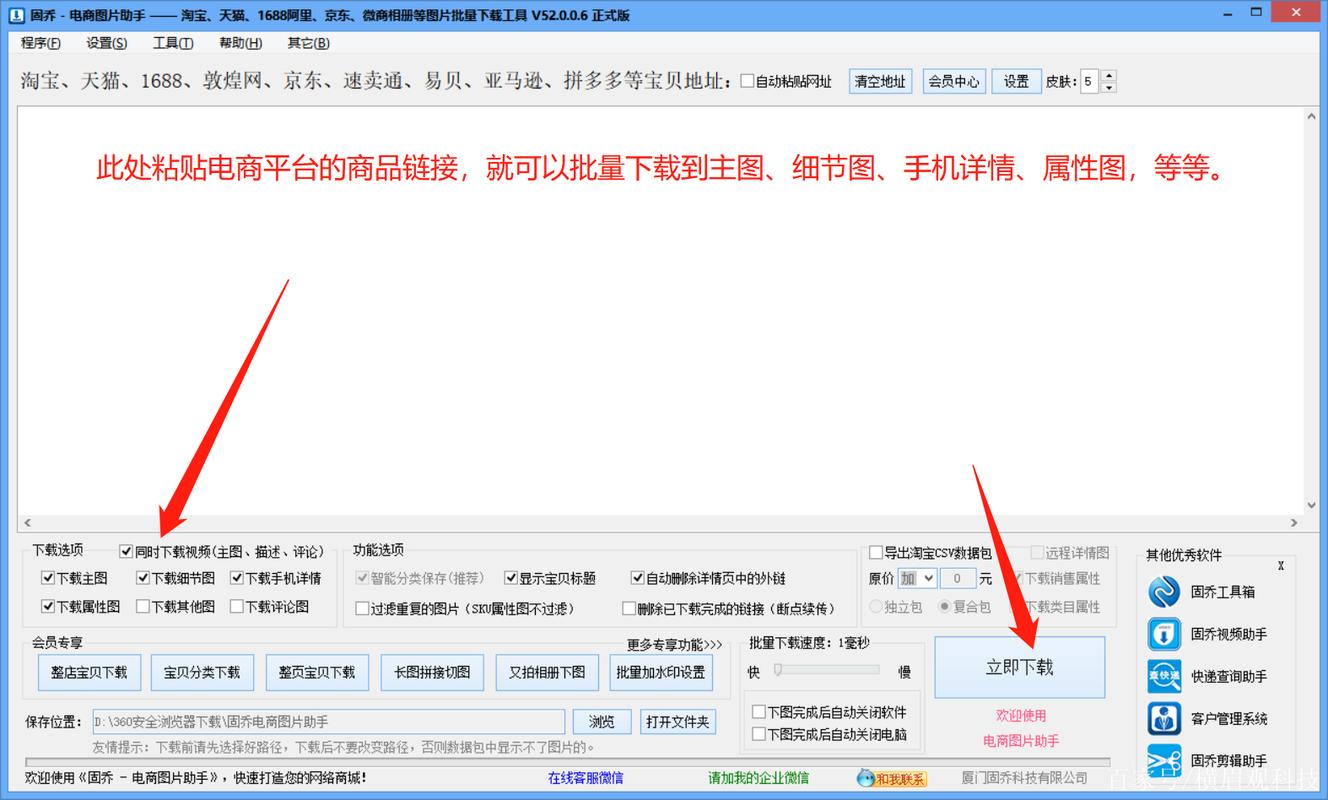Click 打开文件夹 button
The height and width of the screenshot is (800, 1328).
[x=677, y=721]
